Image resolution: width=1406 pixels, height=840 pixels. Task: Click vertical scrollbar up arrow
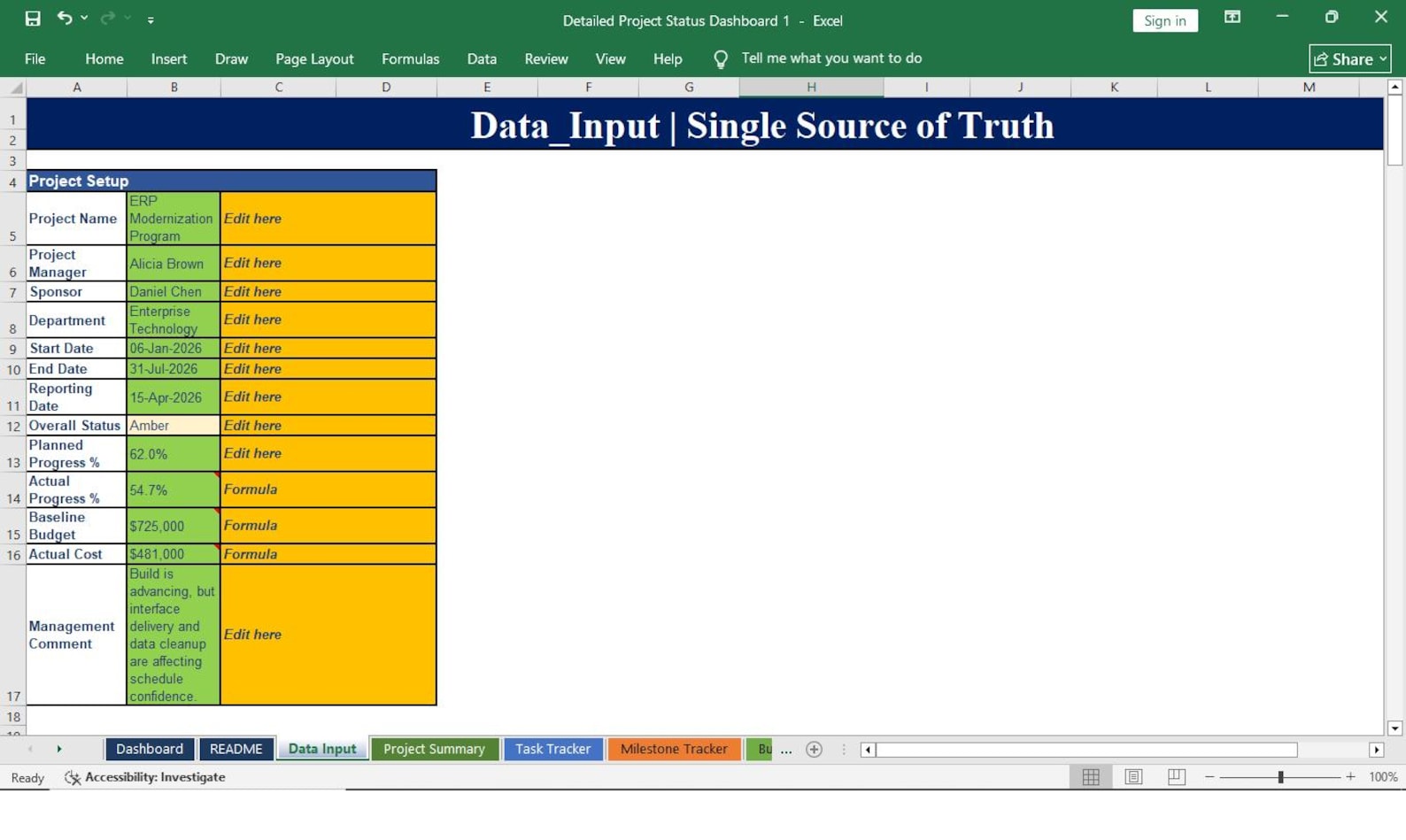(1394, 87)
